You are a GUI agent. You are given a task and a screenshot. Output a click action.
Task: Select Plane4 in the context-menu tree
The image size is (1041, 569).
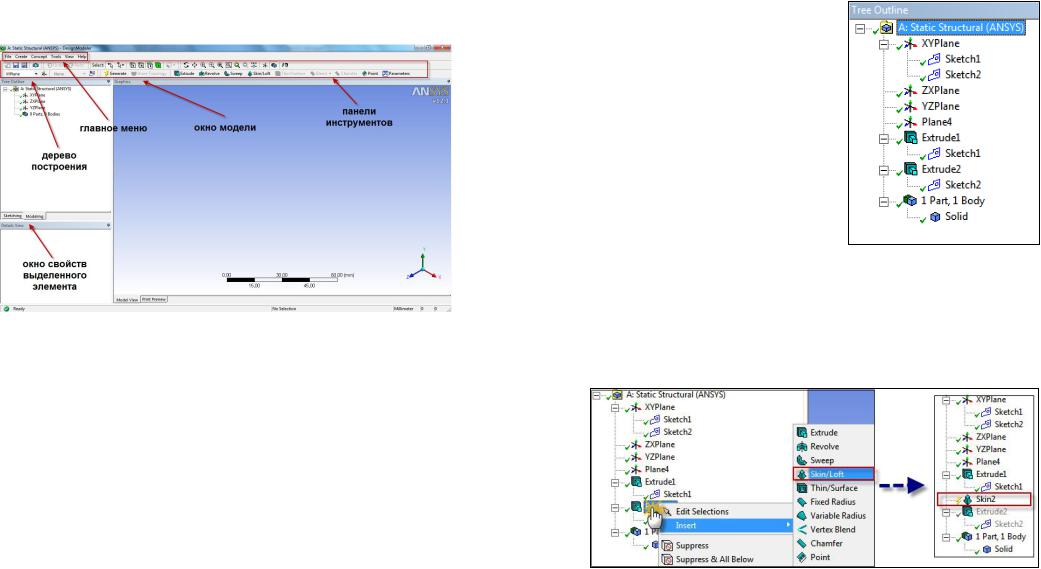(657, 469)
